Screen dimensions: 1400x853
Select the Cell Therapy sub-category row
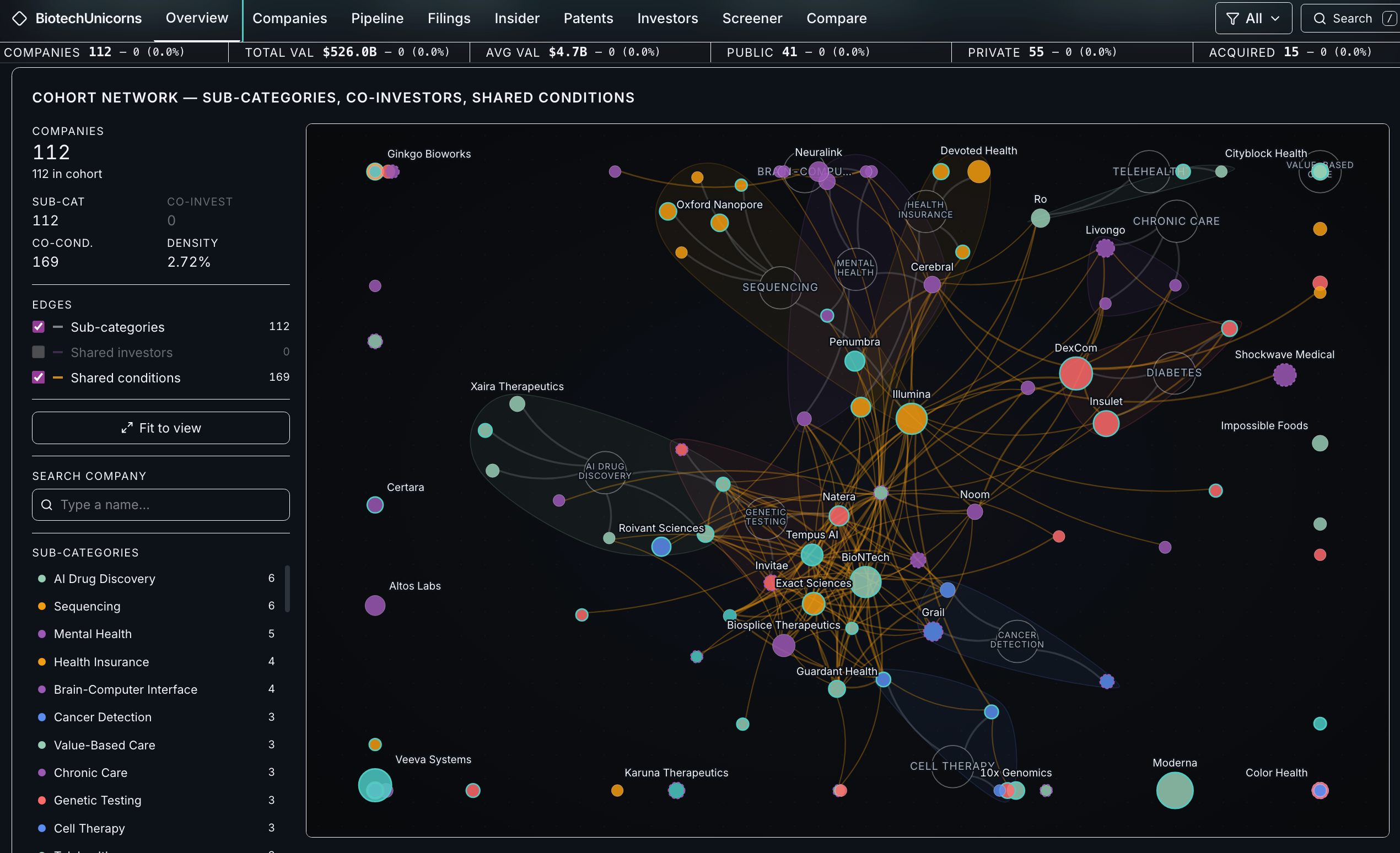156,828
